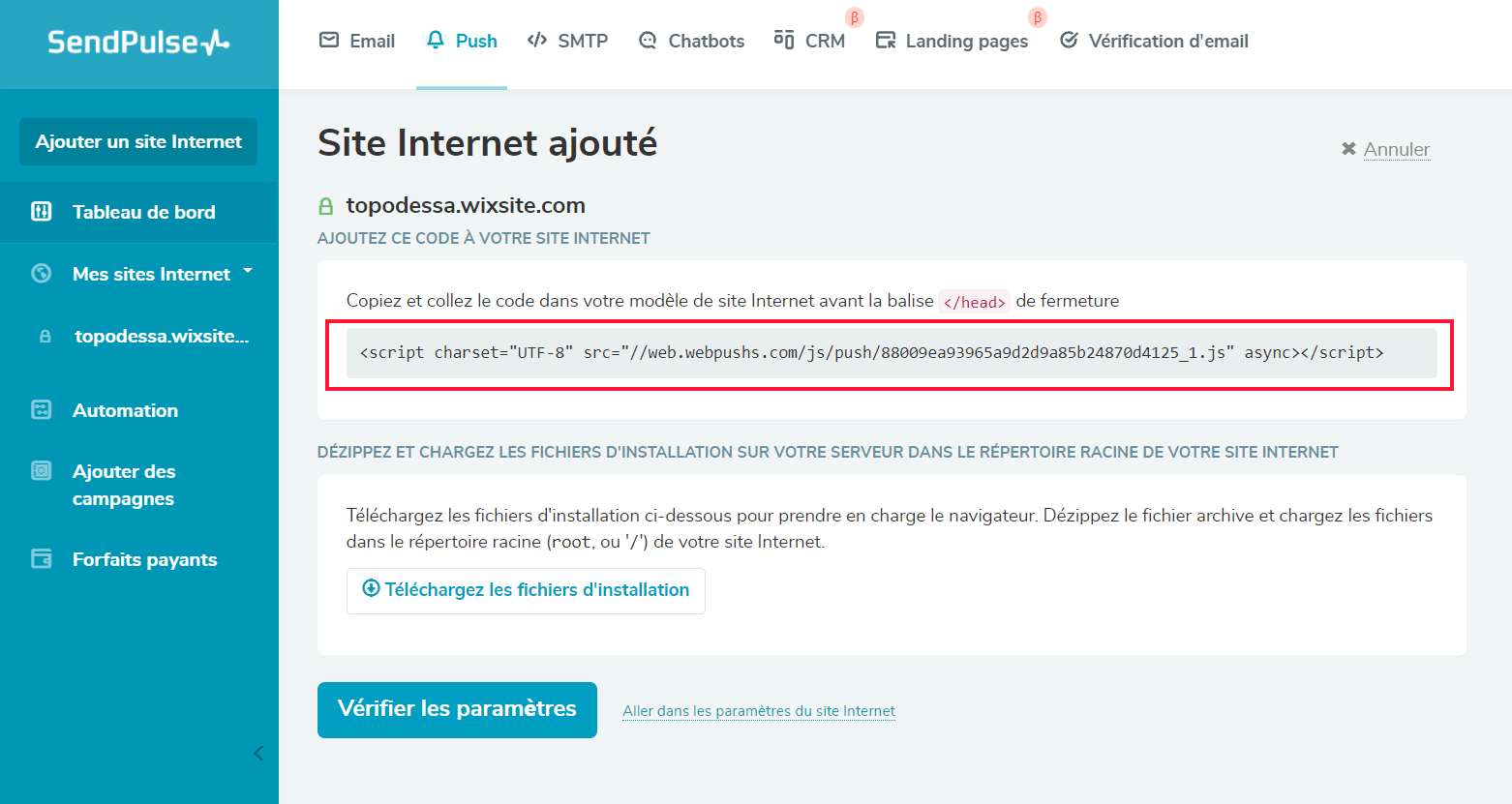Click the Email envelope icon

pyautogui.click(x=329, y=40)
